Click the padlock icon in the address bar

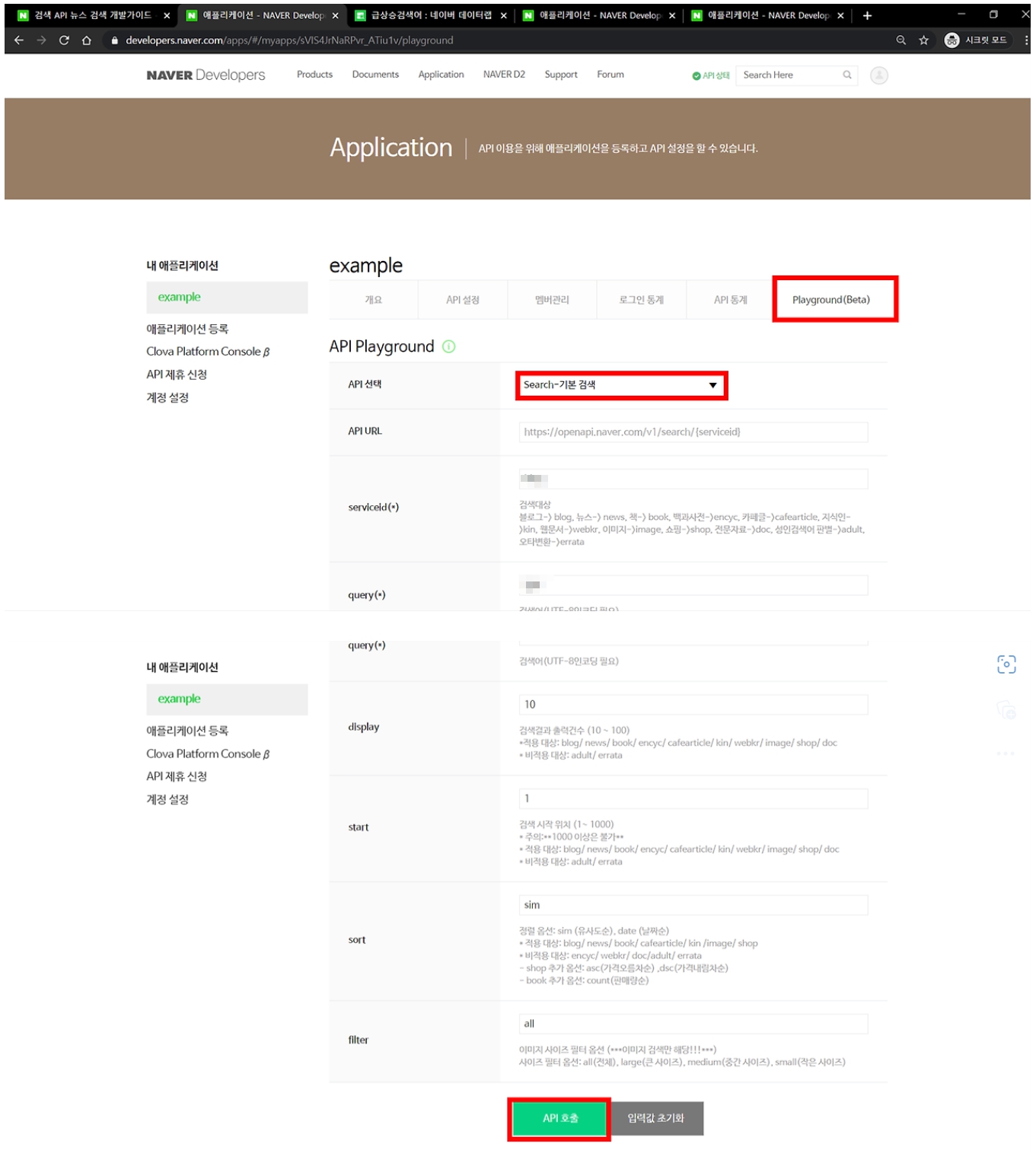click(x=115, y=40)
